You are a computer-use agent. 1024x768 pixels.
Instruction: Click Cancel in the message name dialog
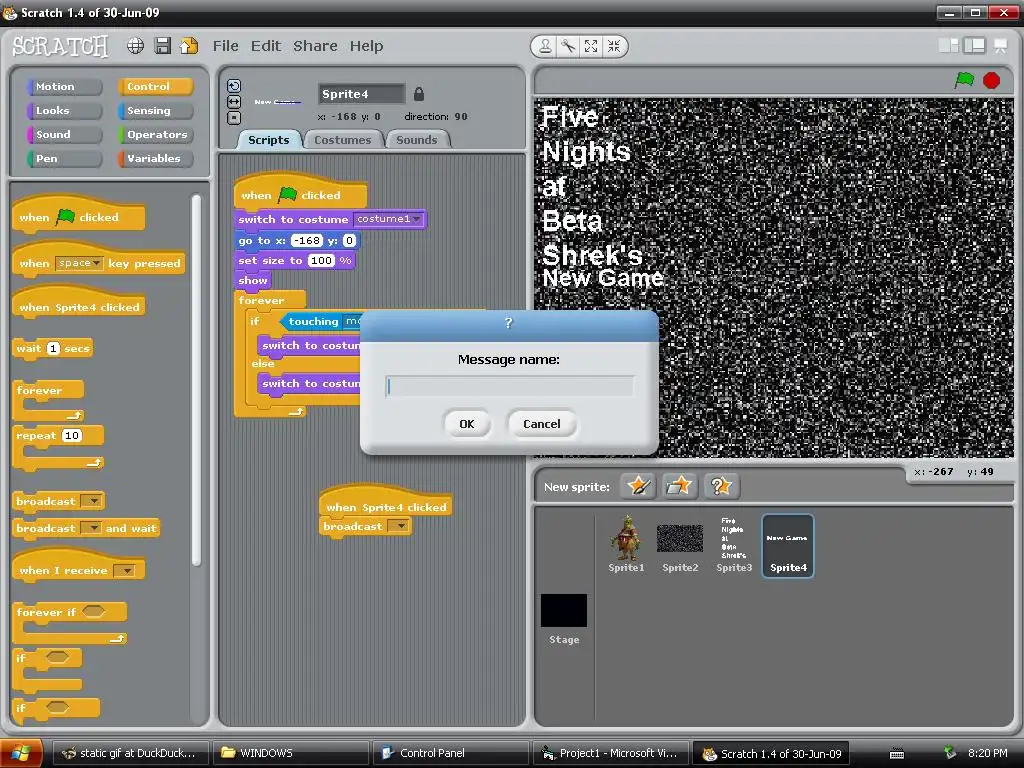pos(541,424)
